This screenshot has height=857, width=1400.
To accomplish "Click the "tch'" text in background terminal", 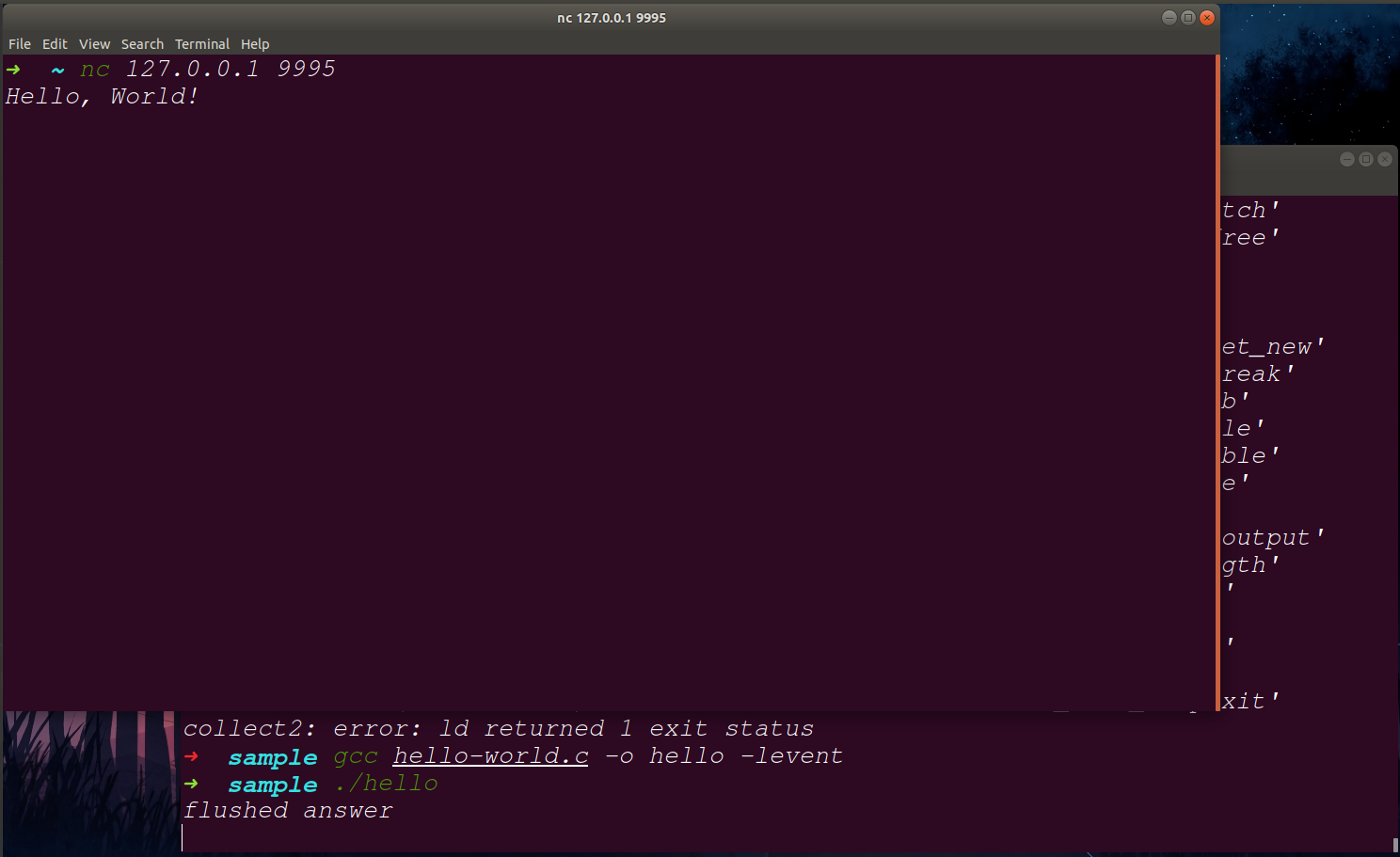I will point(1250,211).
